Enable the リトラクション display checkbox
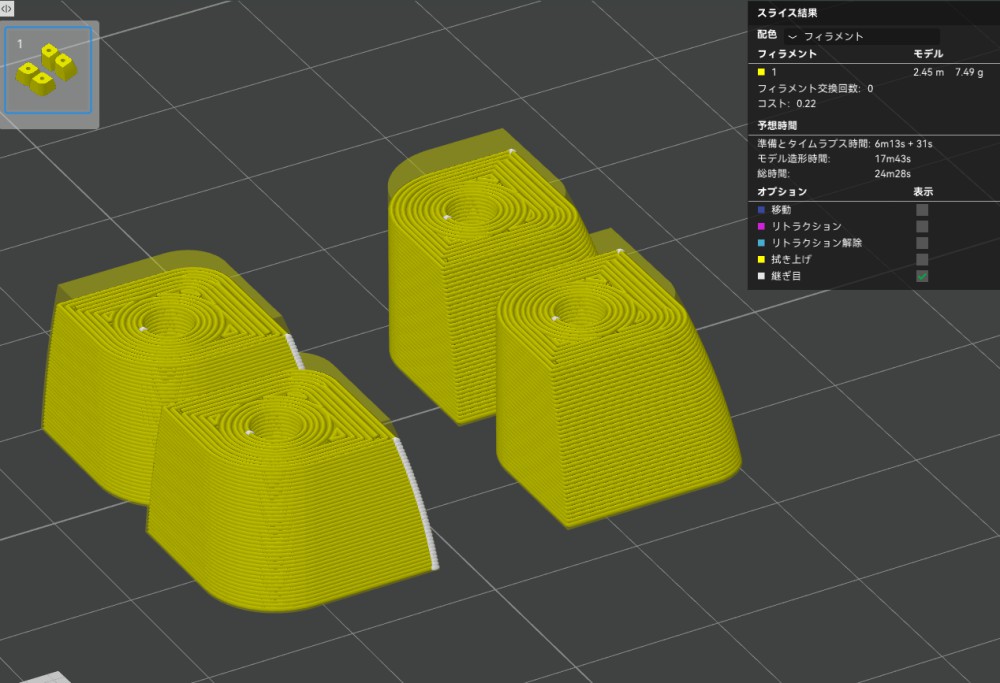The width and height of the screenshot is (1000, 683). click(922, 227)
